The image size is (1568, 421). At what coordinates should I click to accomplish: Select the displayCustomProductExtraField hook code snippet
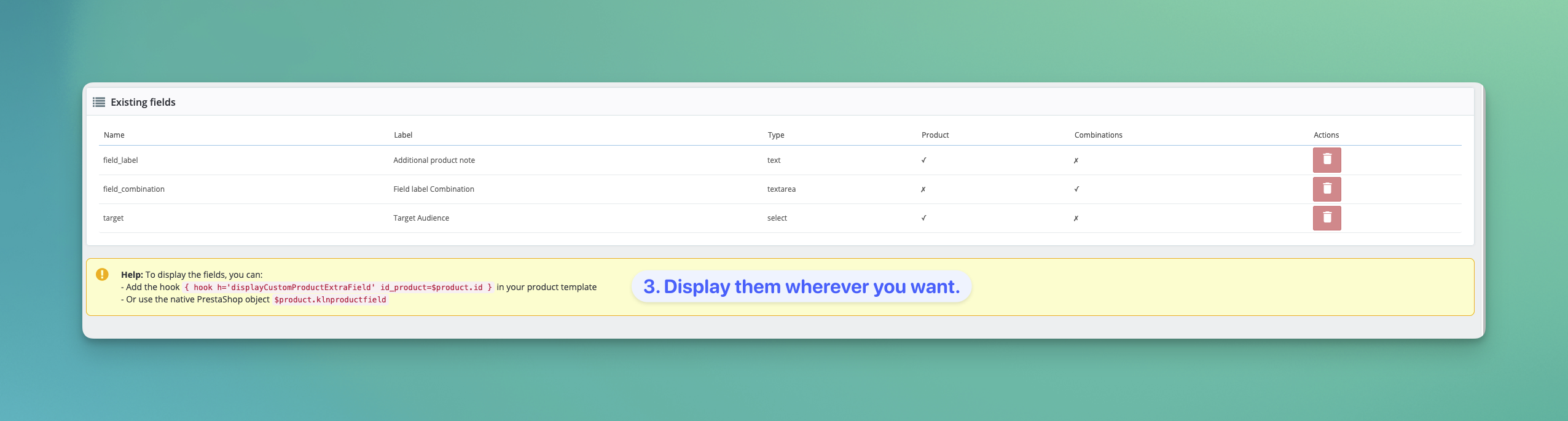click(338, 288)
